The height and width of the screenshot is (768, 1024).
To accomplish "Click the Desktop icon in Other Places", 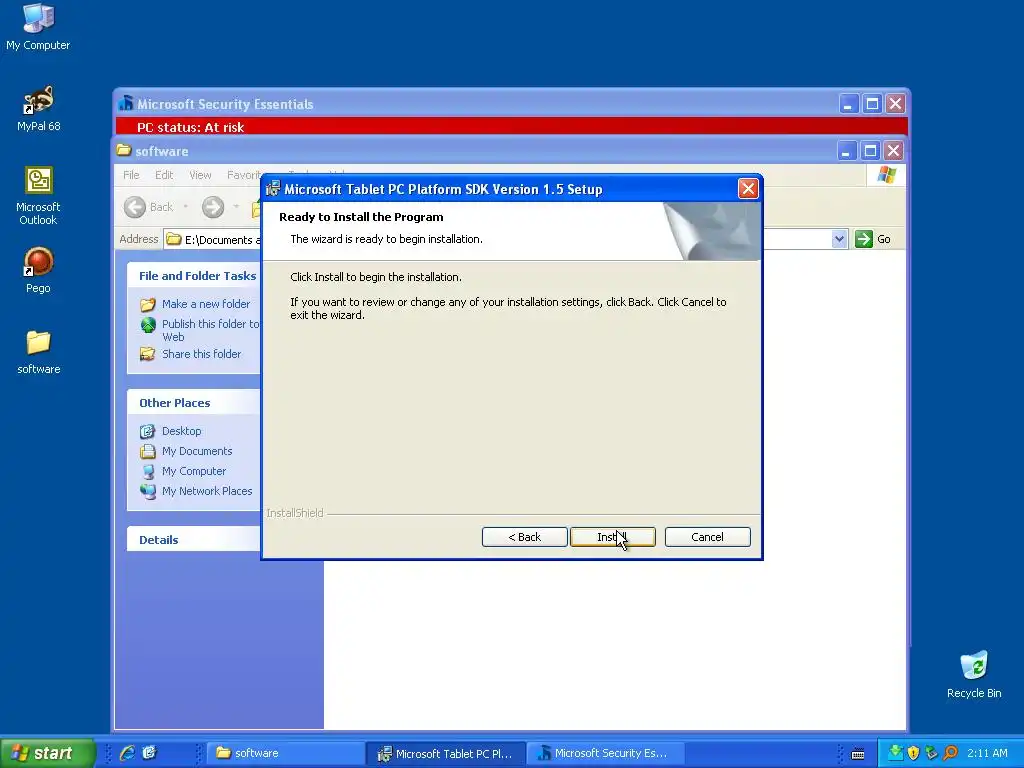I will (148, 431).
